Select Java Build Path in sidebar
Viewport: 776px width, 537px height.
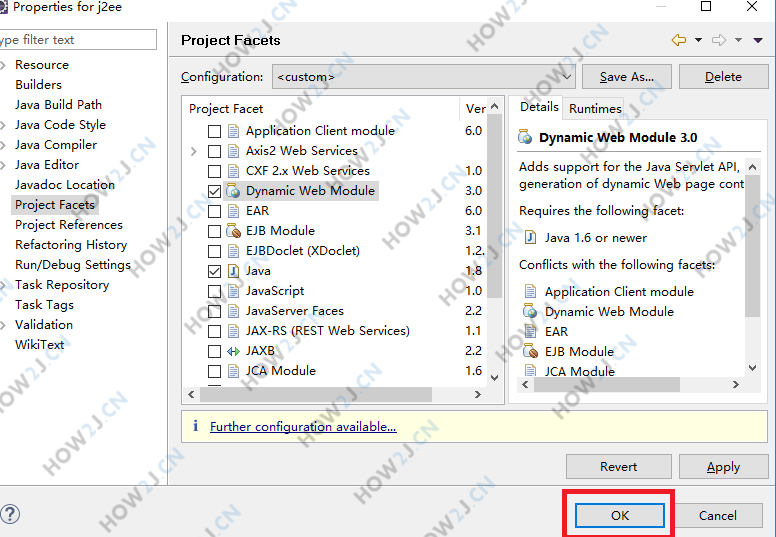point(58,104)
